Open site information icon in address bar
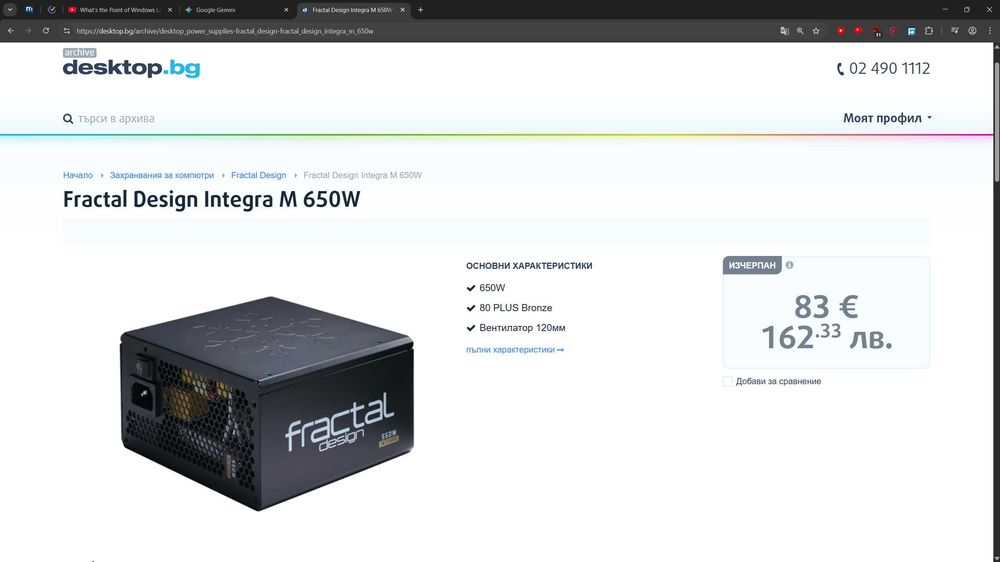Image resolution: width=1000 pixels, height=562 pixels. click(x=66, y=31)
